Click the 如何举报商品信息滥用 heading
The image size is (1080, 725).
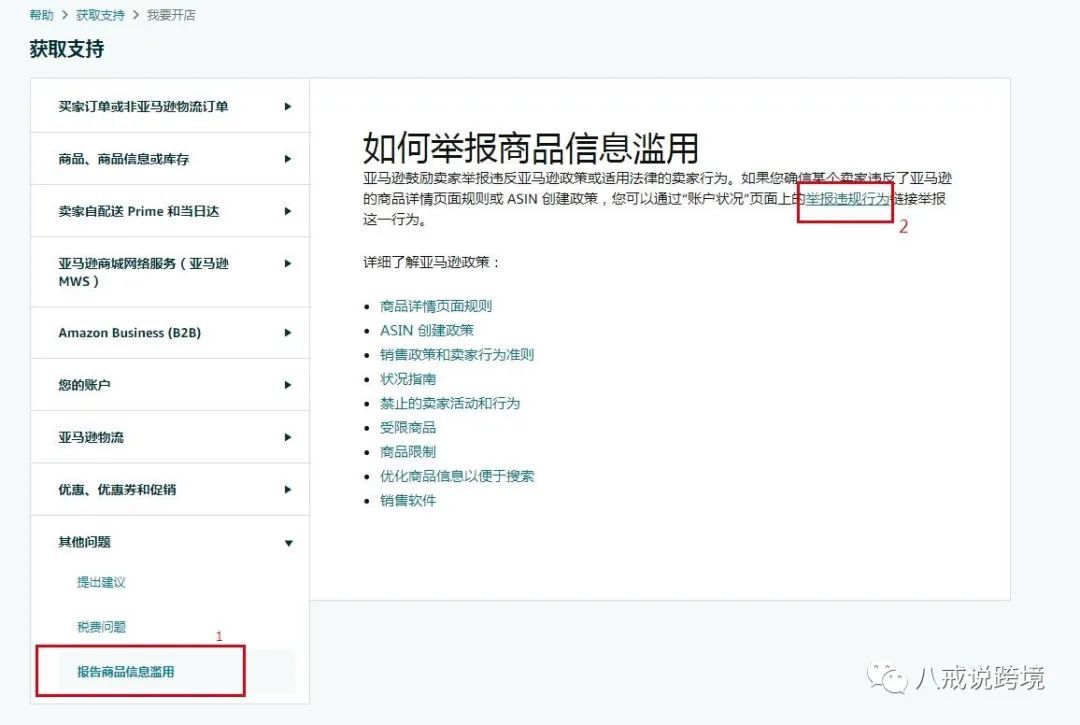531,148
